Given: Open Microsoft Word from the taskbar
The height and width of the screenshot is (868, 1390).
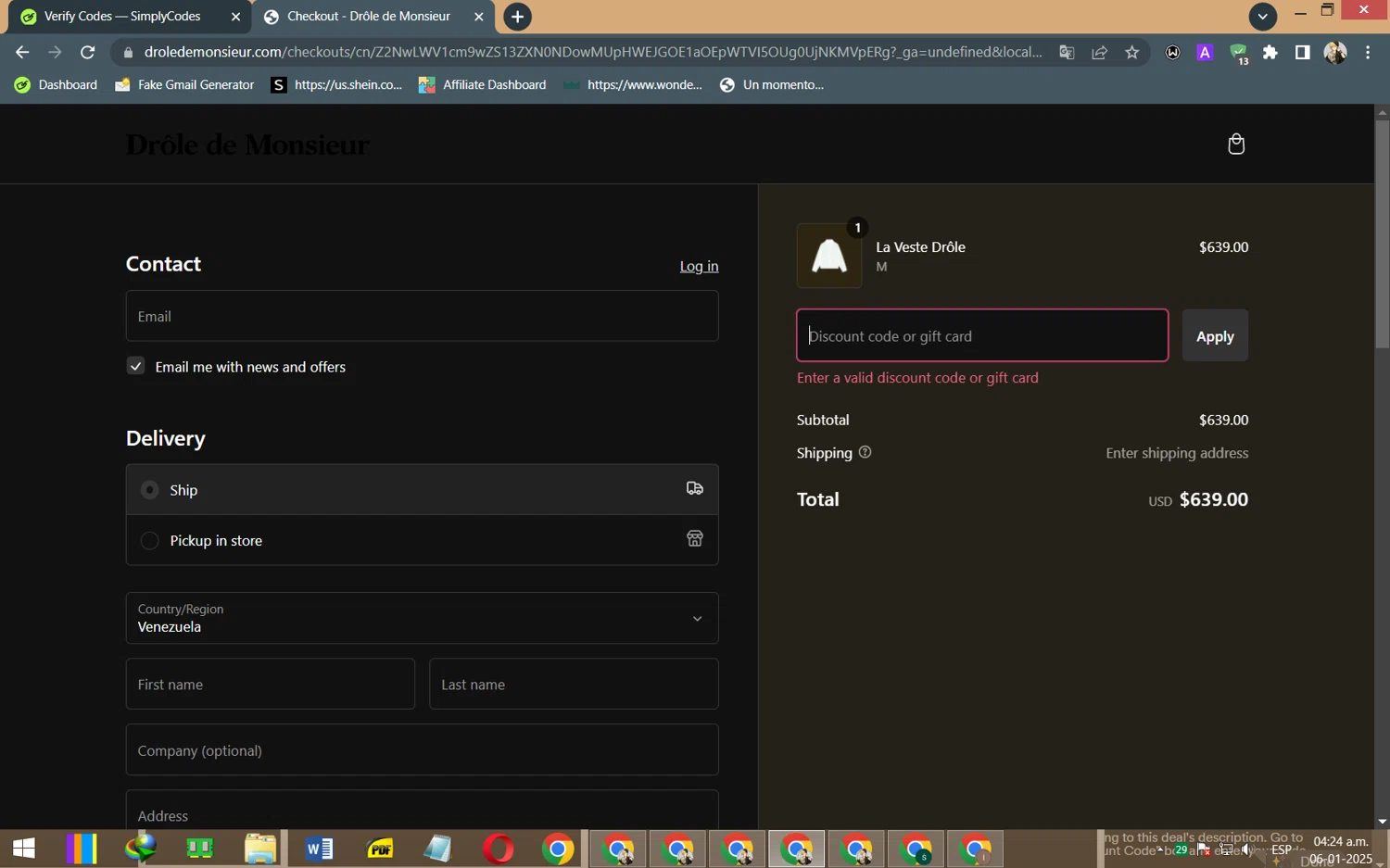Looking at the screenshot, I should tap(319, 849).
